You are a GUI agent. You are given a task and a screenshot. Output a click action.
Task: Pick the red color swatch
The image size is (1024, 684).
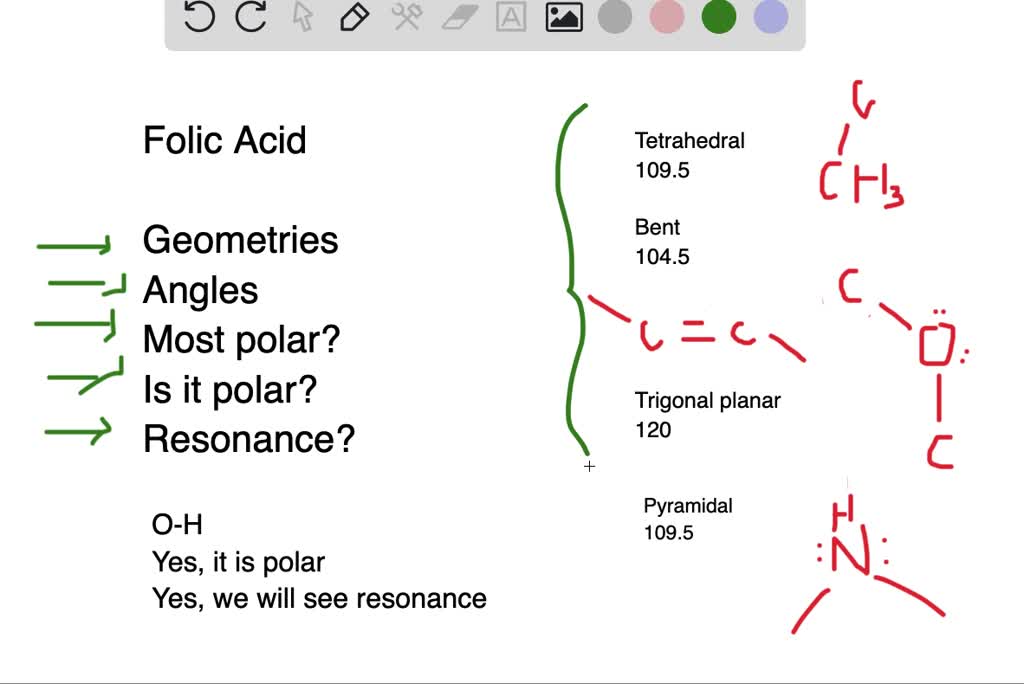point(666,17)
